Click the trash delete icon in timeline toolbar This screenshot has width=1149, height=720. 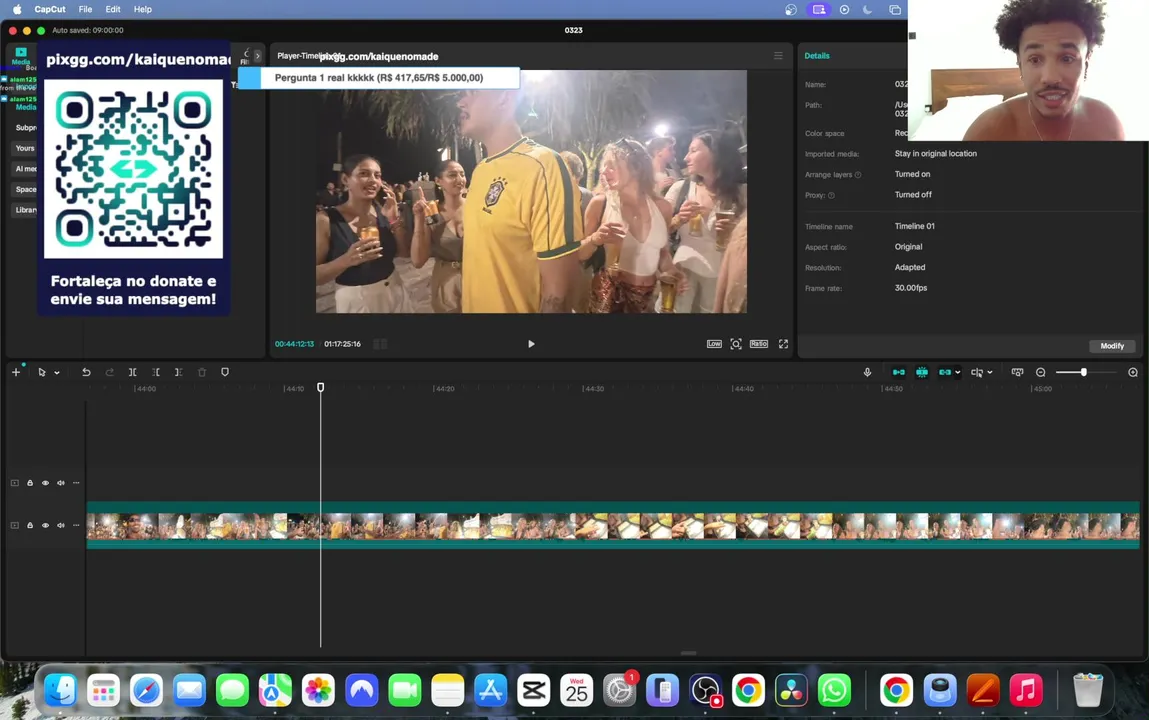tap(202, 372)
